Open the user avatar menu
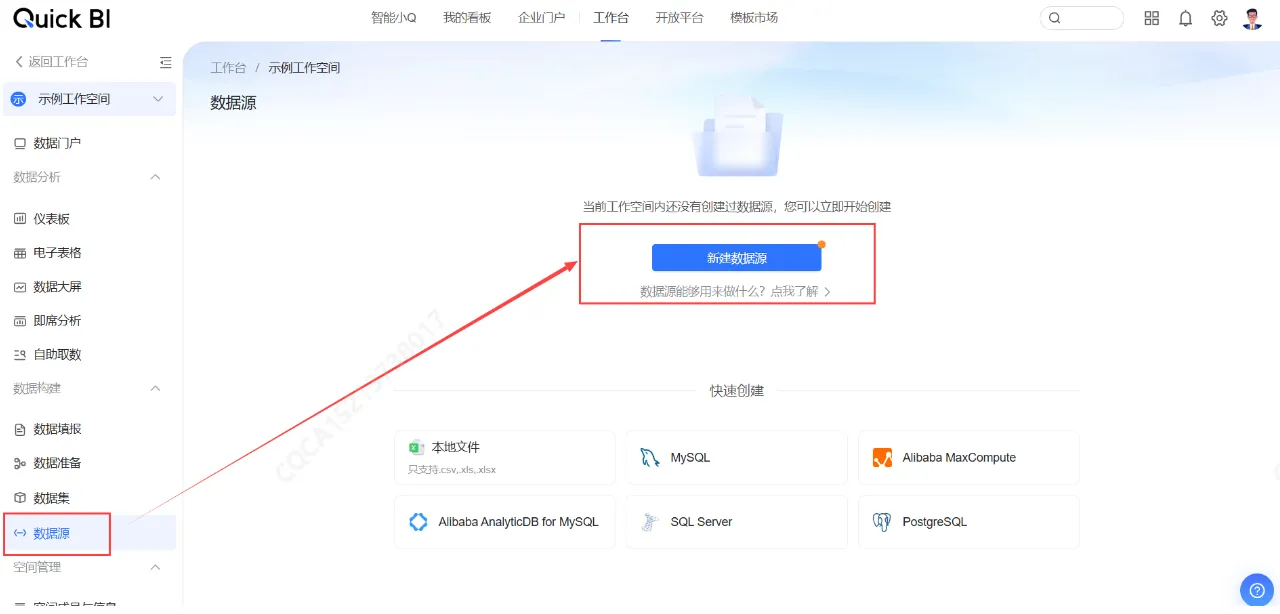Image resolution: width=1280 pixels, height=614 pixels. [x=1253, y=18]
